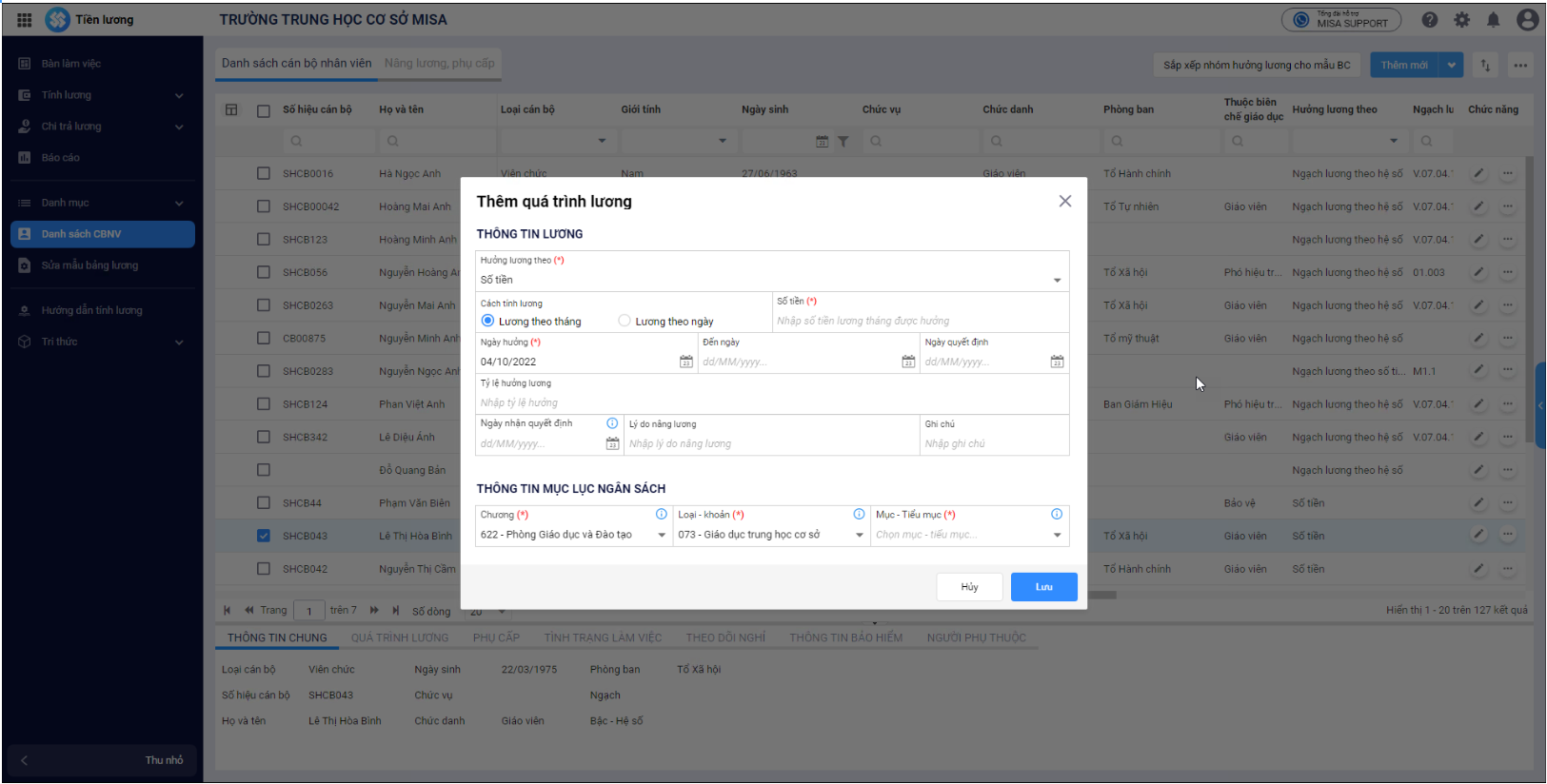
Task: Open the notifications bell icon
Action: coord(1493,20)
